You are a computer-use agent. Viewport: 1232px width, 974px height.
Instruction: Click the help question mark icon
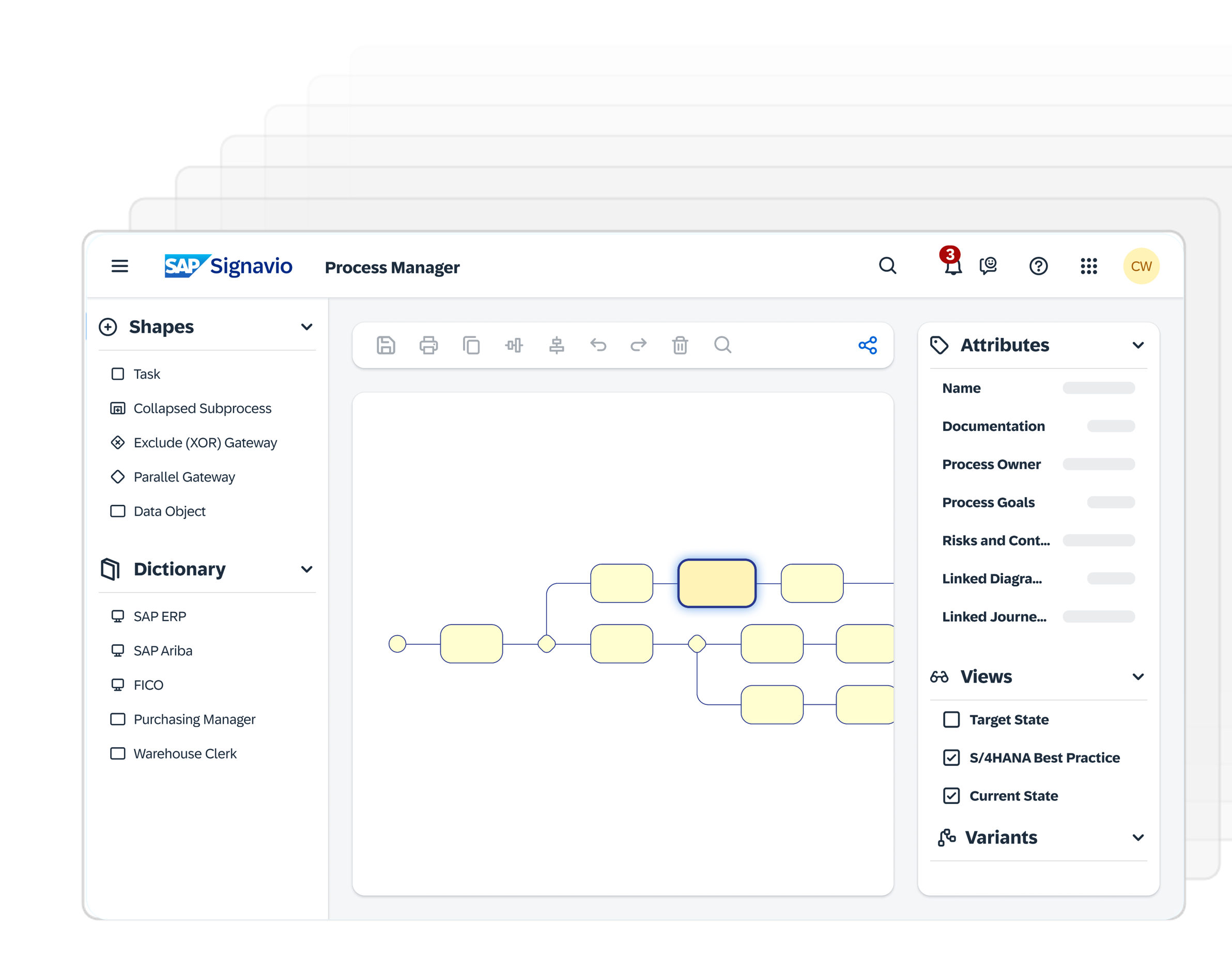[x=1038, y=266]
